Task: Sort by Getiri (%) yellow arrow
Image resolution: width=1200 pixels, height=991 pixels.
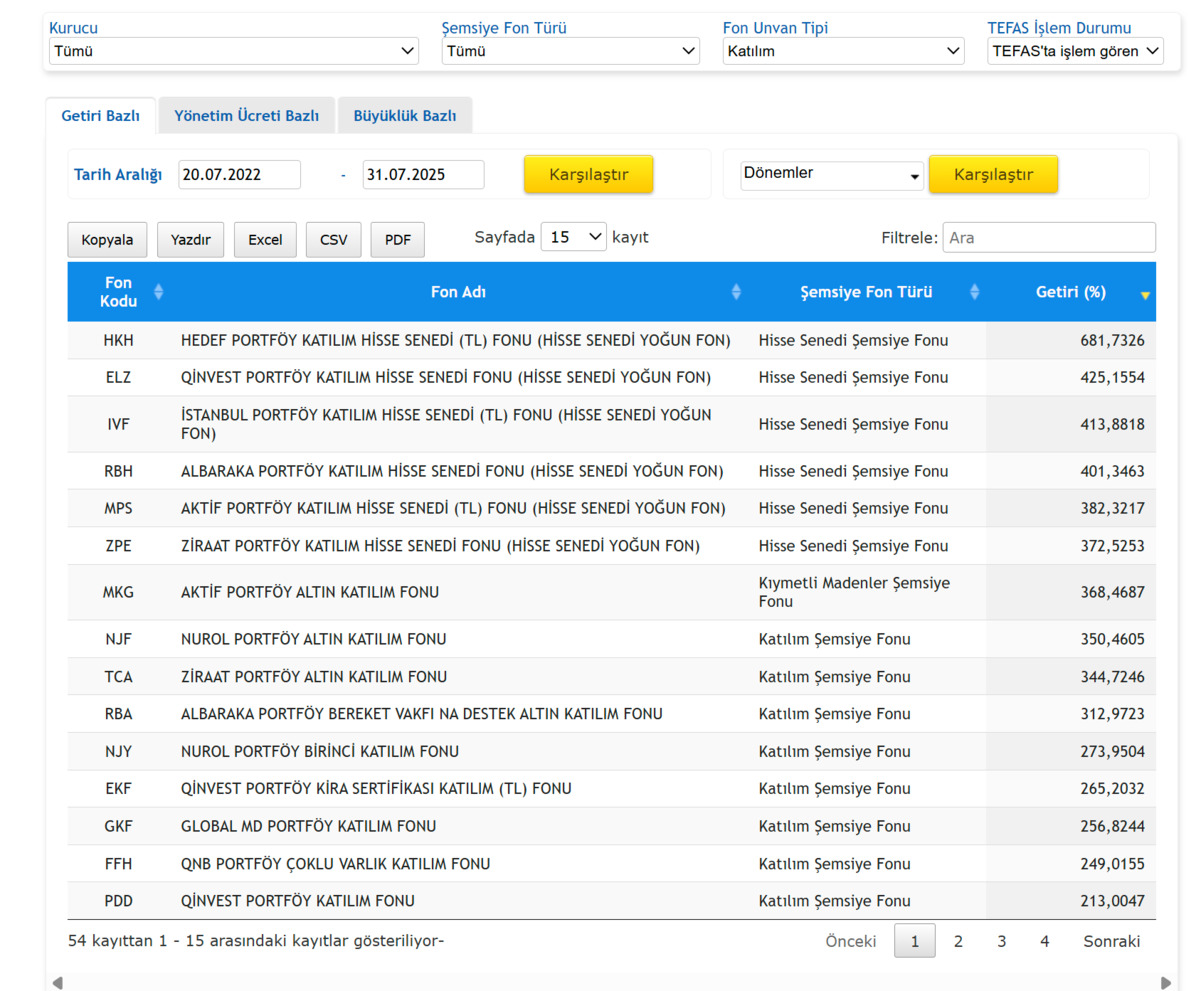Action: 1145,295
